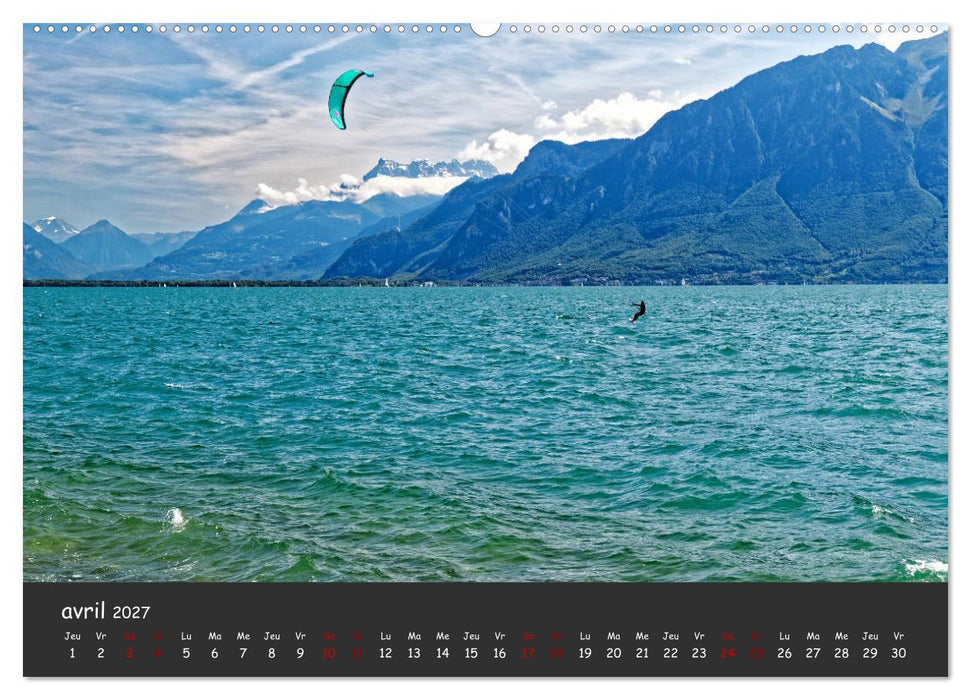The height and width of the screenshot is (700, 971).
Task: Select the red Saturday date 3
Action: 129,653
